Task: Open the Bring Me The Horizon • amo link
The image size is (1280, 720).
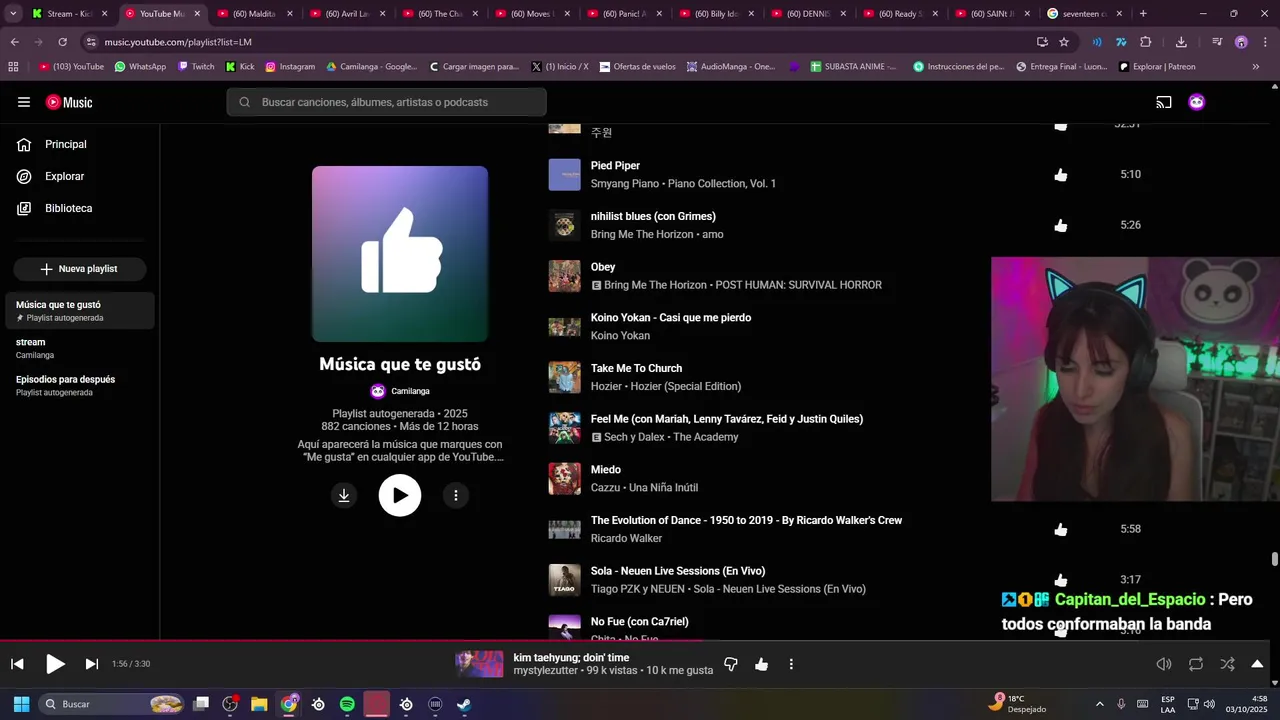Action: (656, 235)
